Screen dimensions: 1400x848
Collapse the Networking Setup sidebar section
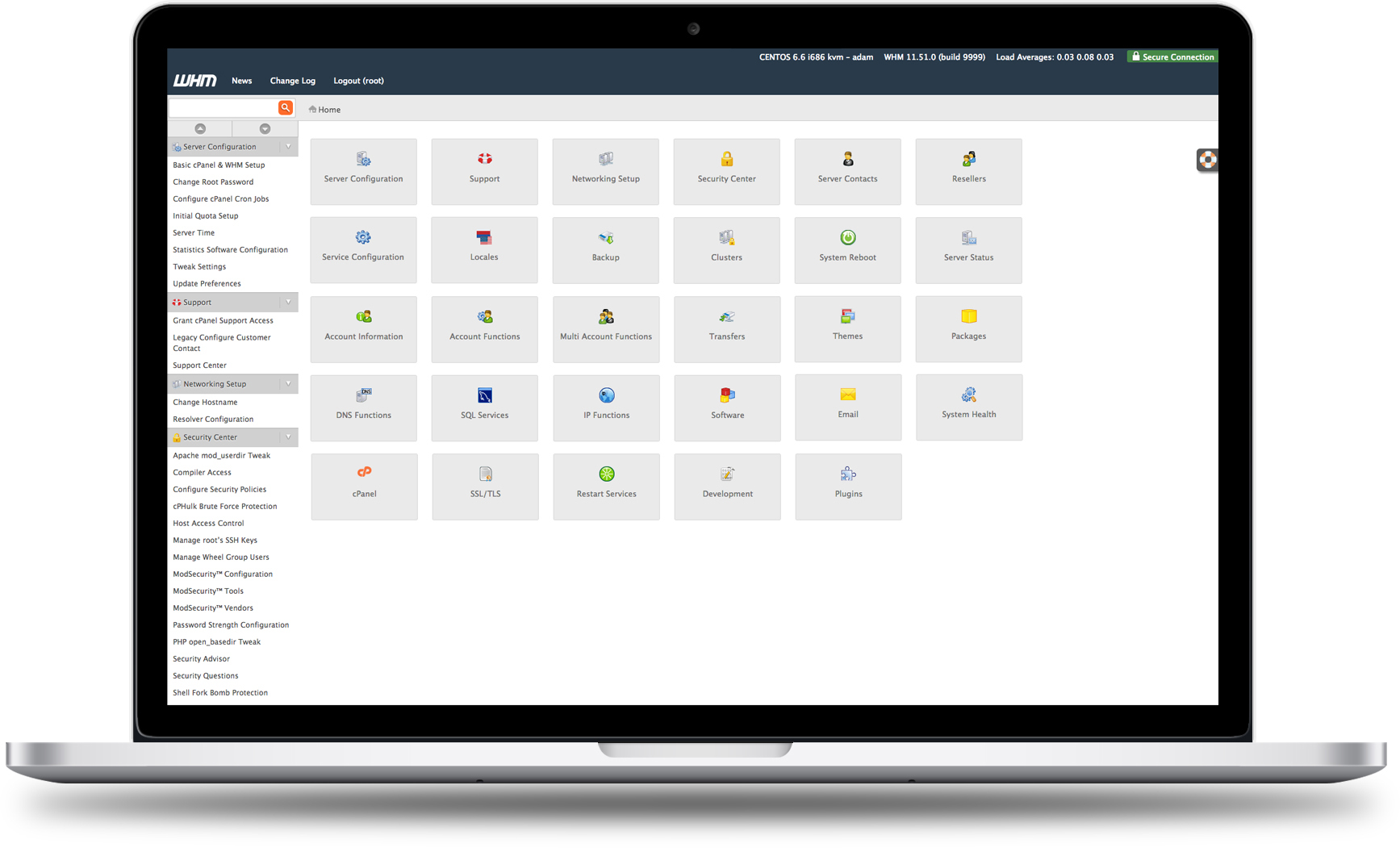point(288,383)
